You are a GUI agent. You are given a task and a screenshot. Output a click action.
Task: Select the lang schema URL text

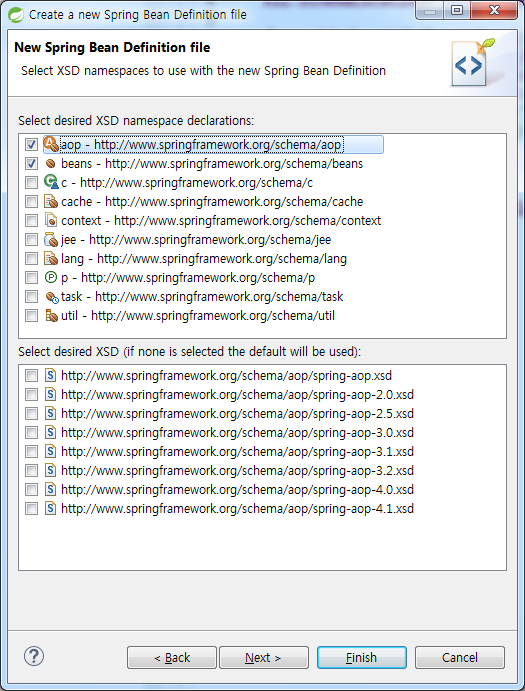204,258
